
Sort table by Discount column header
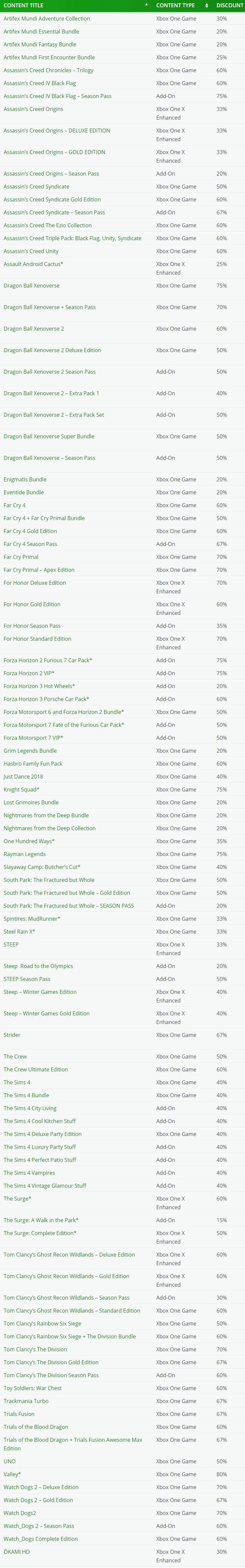pos(229,5)
